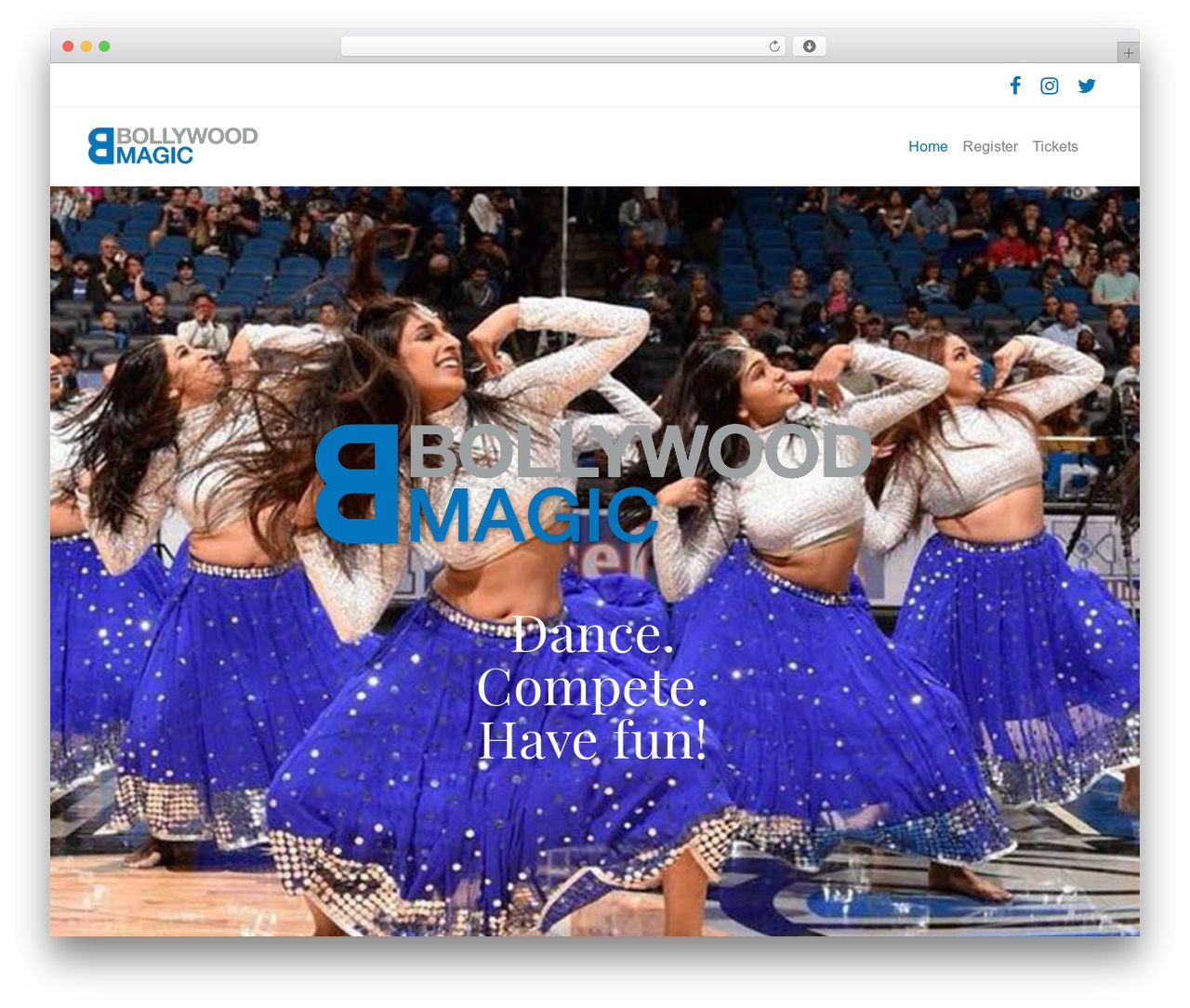
Task: Click the large Bollywood Magic hero logo
Action: point(594,484)
